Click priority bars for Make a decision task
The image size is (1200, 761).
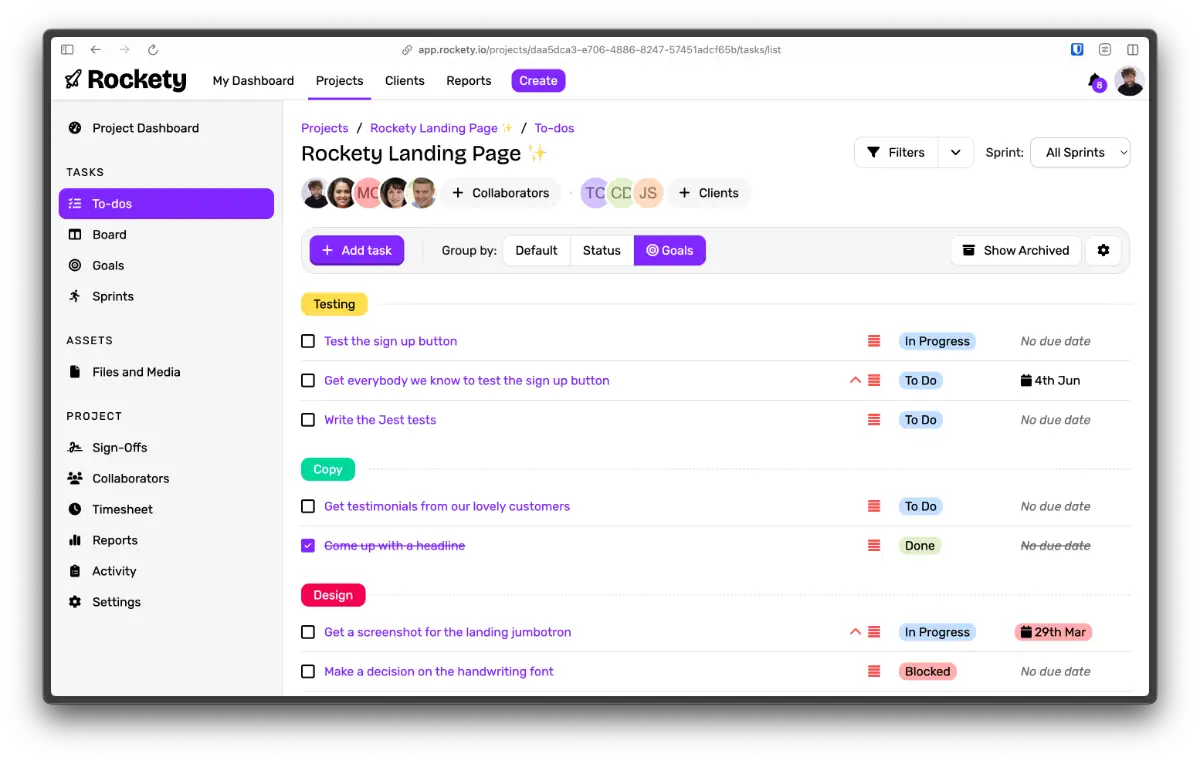[874, 672]
